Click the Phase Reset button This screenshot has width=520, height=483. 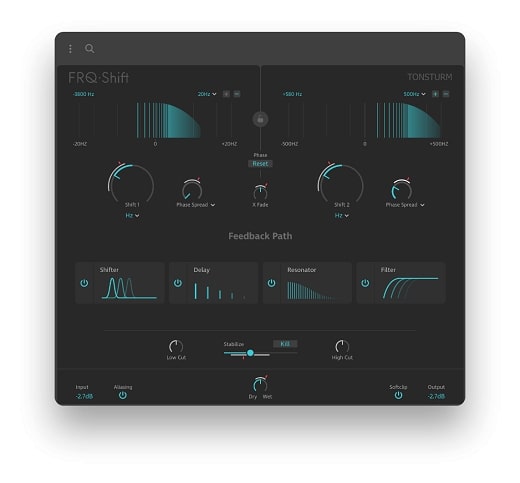point(260,164)
